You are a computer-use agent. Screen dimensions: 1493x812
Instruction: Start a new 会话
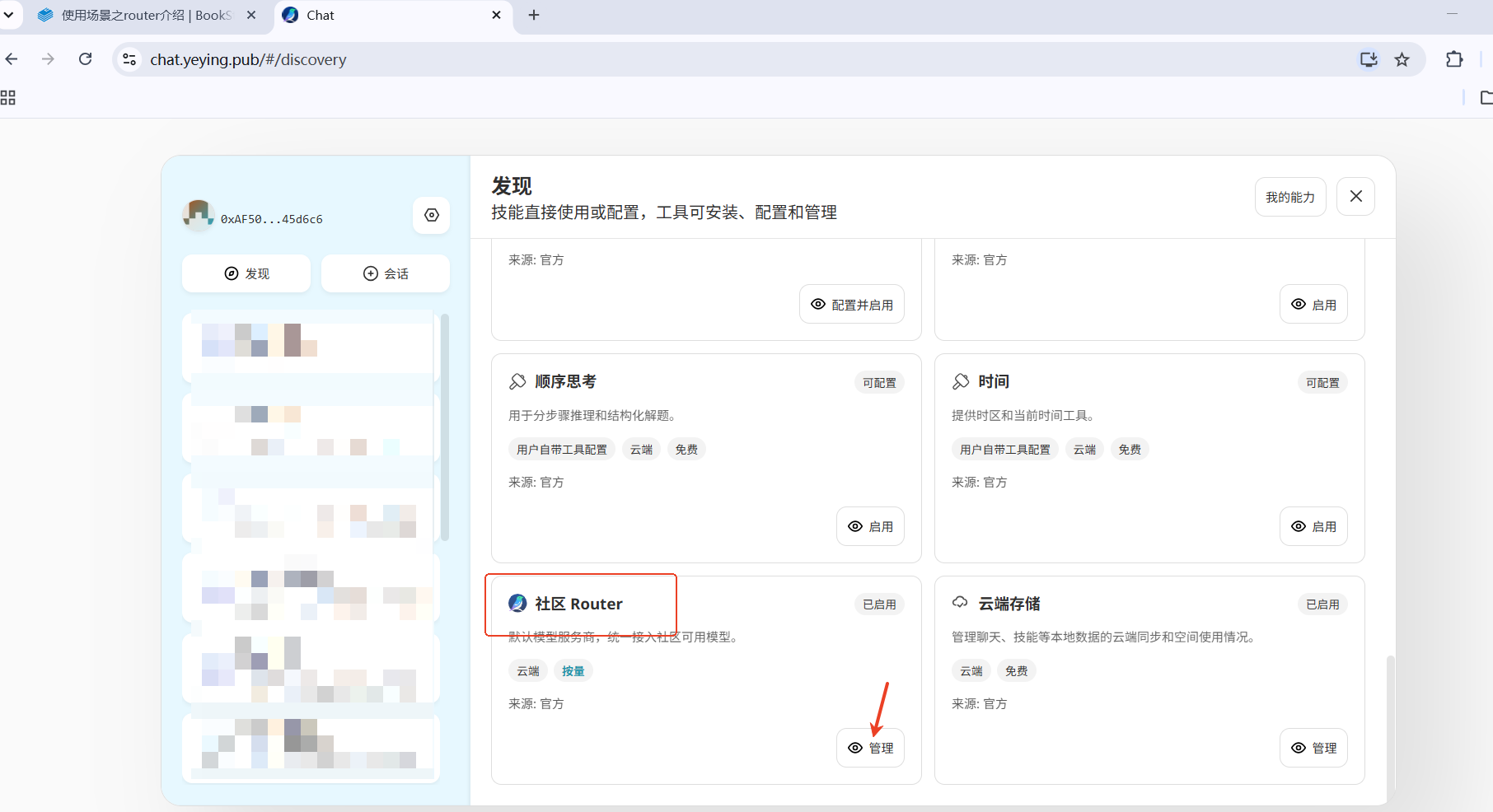386,273
